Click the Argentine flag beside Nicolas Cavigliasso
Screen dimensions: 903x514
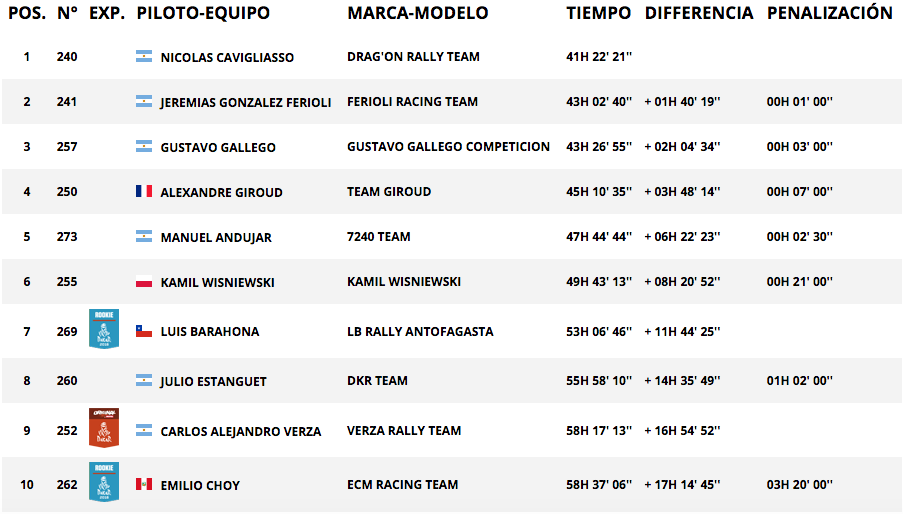(x=144, y=56)
